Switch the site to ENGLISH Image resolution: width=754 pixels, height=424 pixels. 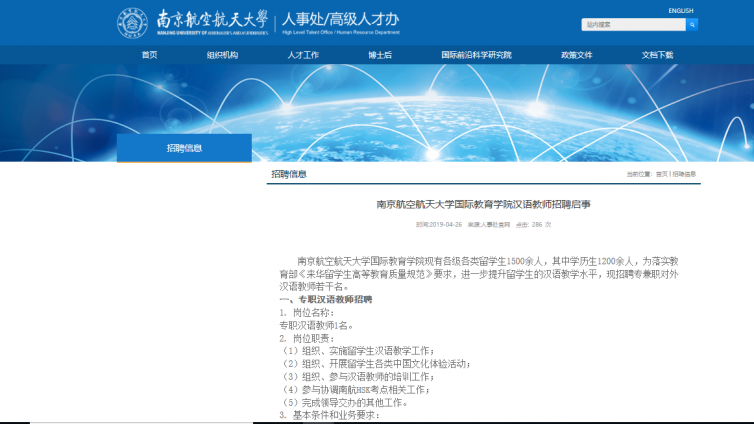tap(680, 11)
